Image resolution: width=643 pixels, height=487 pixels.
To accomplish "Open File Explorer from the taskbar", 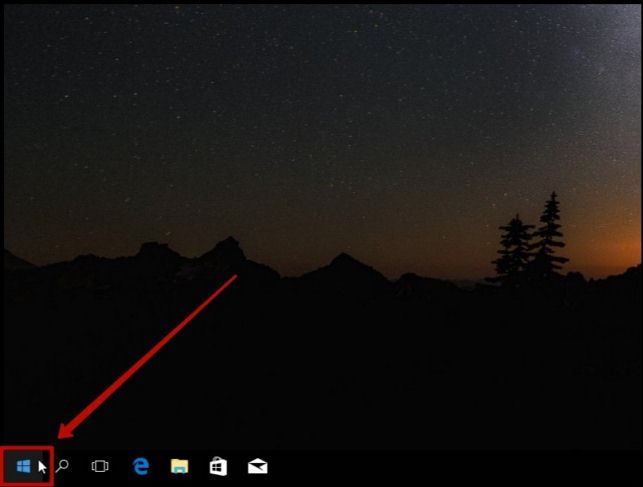I will [179, 466].
